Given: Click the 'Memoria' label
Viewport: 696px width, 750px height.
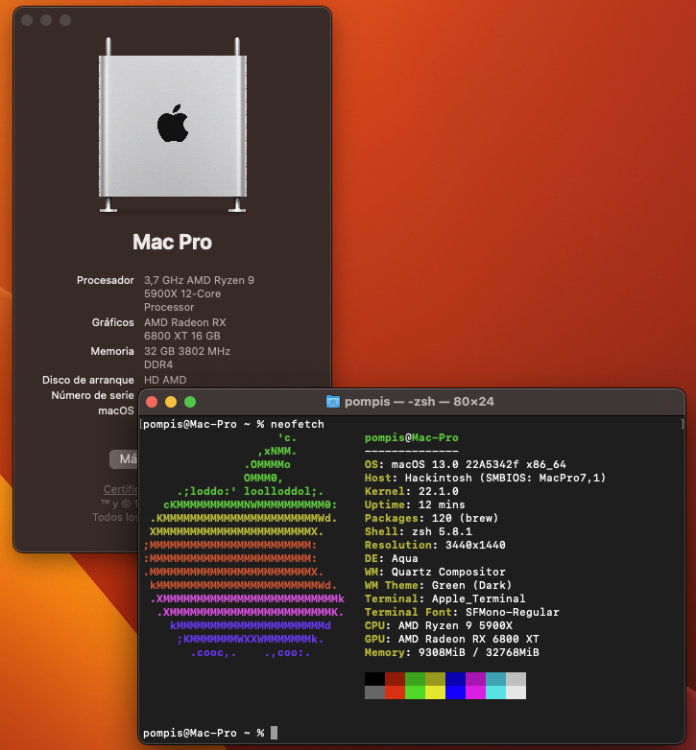Looking at the screenshot, I should click(x=112, y=351).
